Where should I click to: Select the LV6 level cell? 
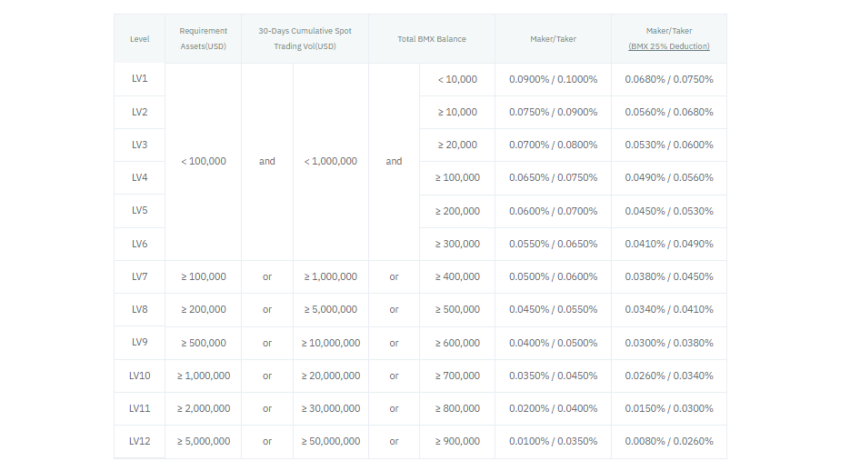[139, 244]
